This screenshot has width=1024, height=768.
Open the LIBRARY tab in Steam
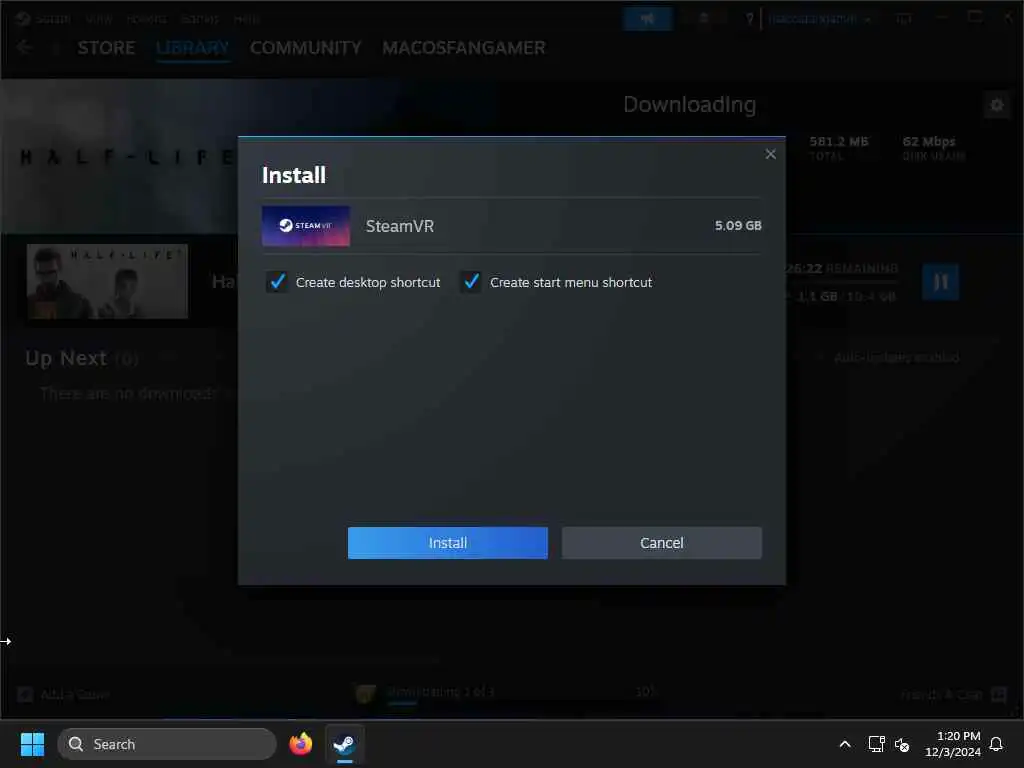[193, 48]
